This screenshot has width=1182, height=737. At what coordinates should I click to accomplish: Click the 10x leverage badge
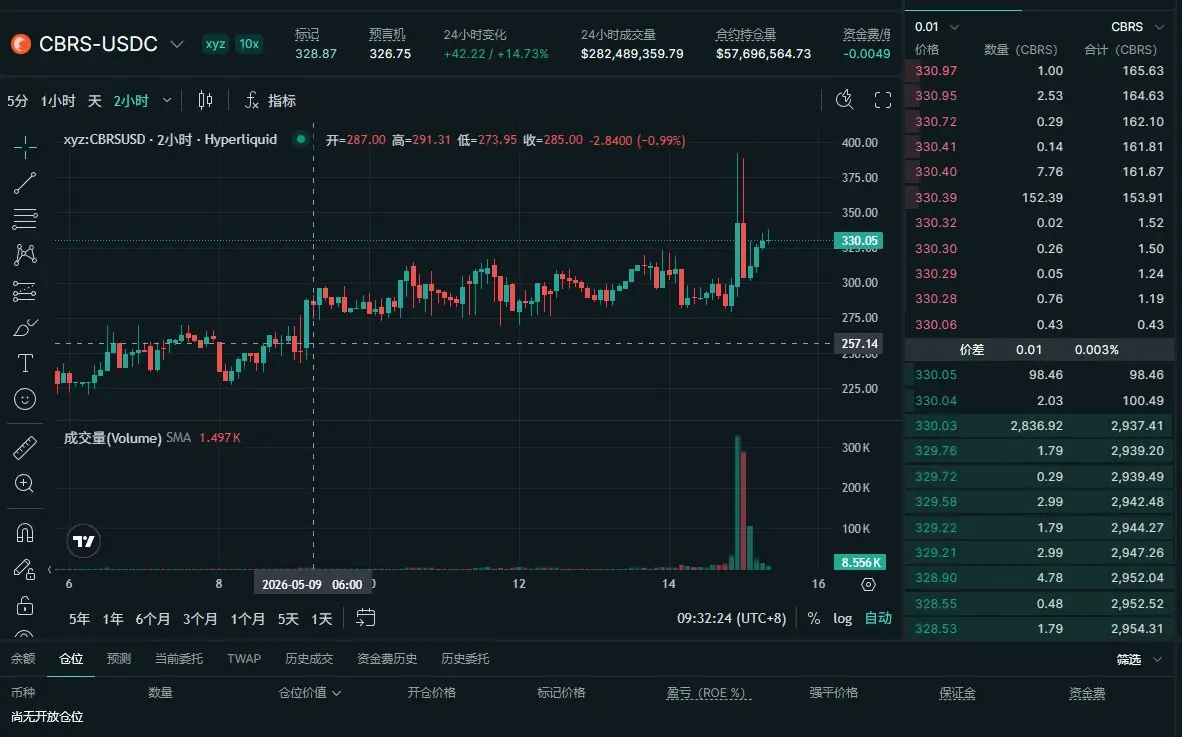pos(249,44)
